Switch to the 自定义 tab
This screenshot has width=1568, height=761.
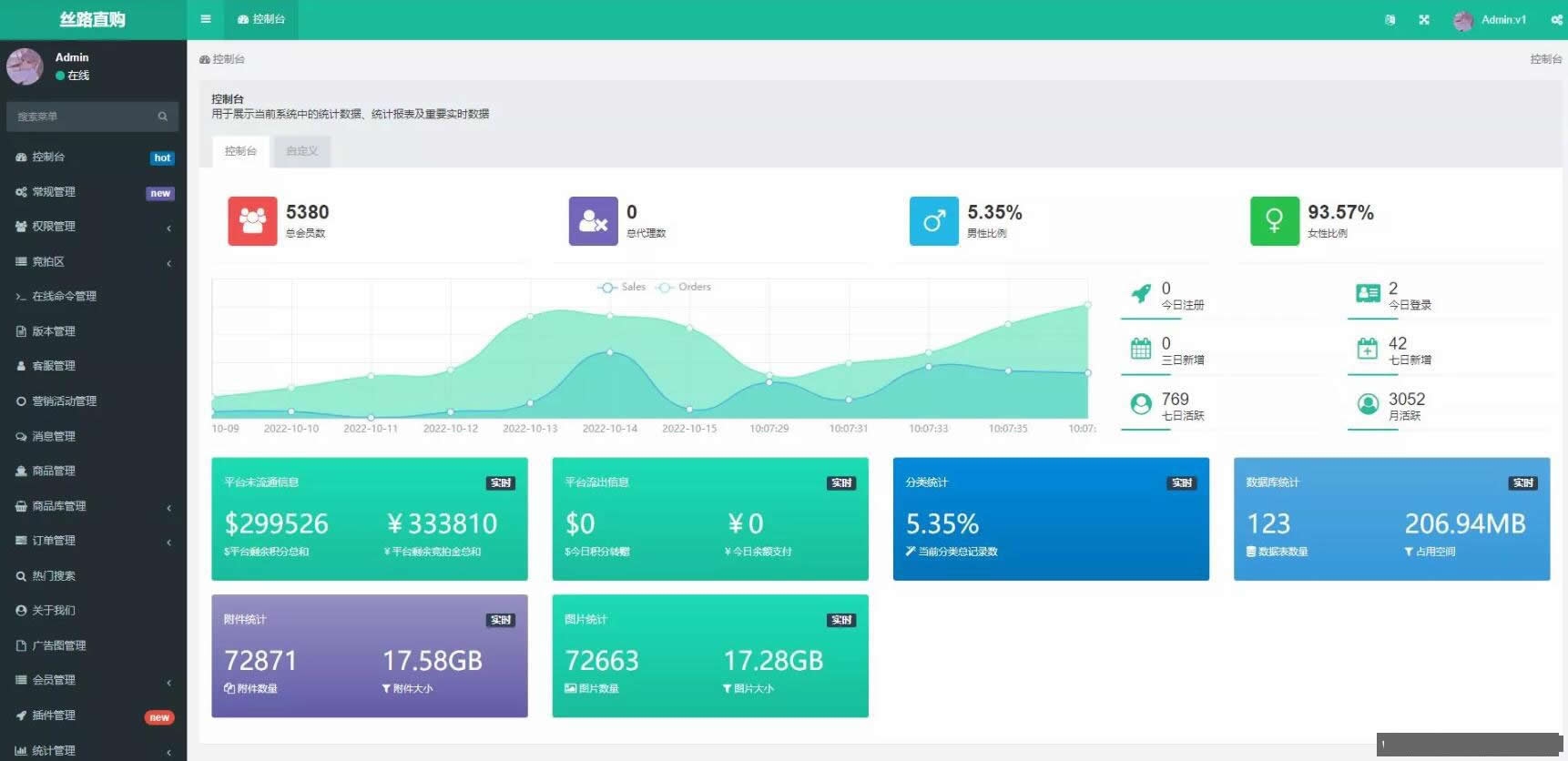point(301,151)
